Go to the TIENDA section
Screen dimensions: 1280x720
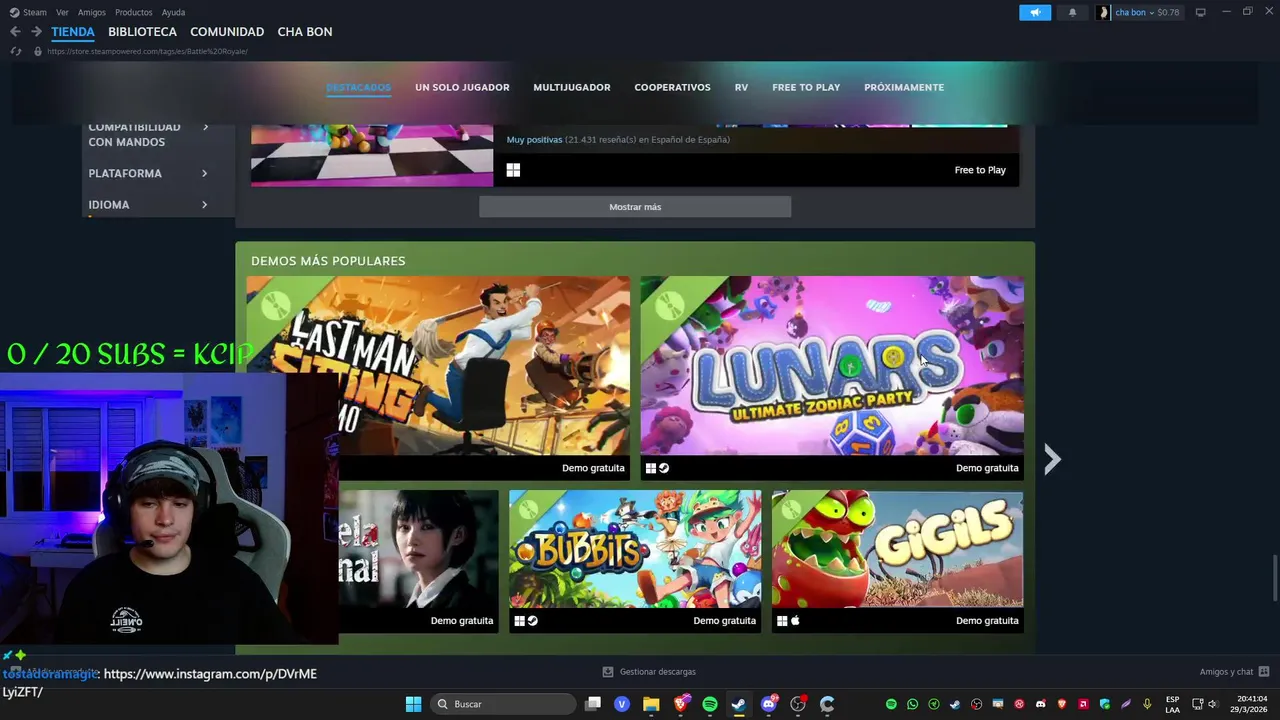(x=73, y=32)
